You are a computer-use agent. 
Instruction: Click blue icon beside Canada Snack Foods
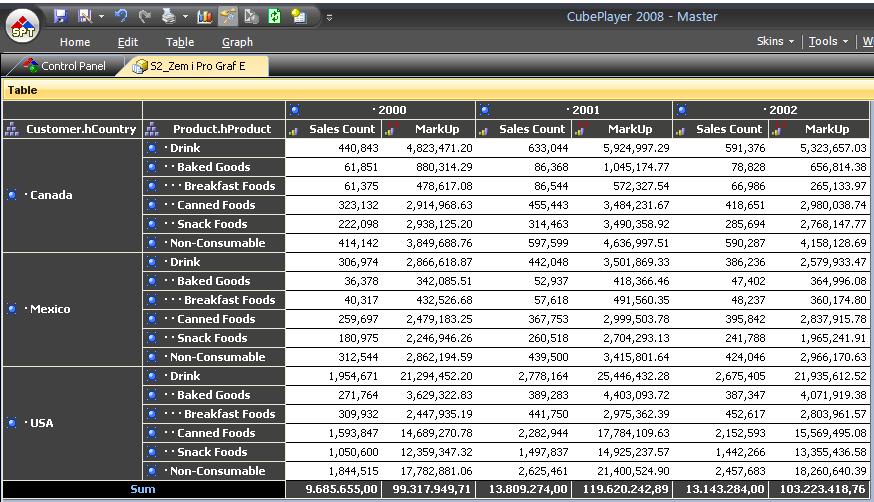coord(152,224)
